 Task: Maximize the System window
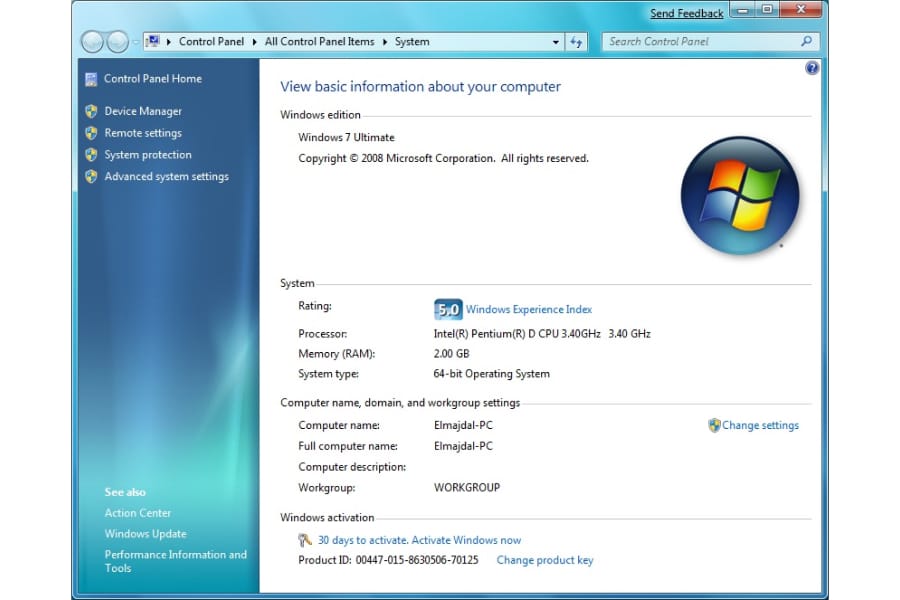pos(767,10)
